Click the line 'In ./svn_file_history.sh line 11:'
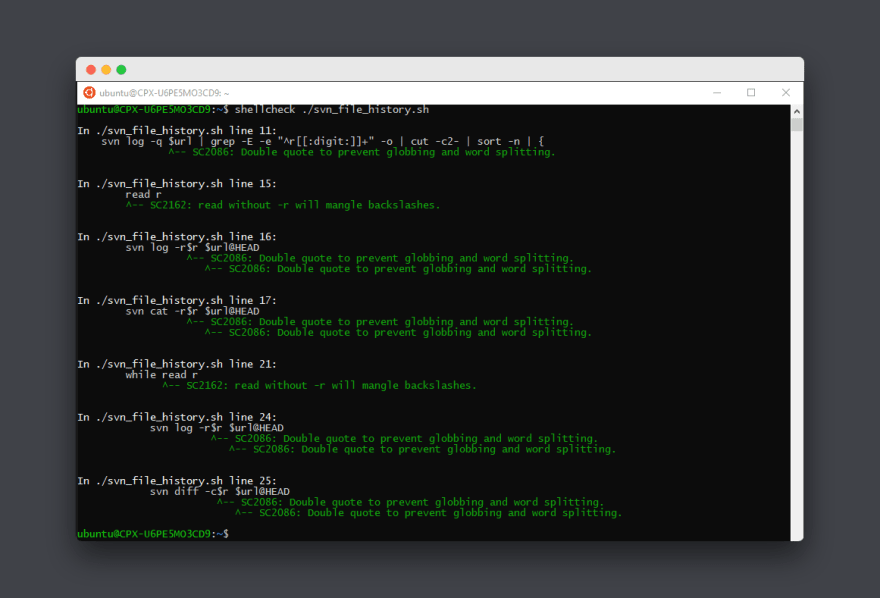This screenshot has width=880, height=598. point(177,131)
